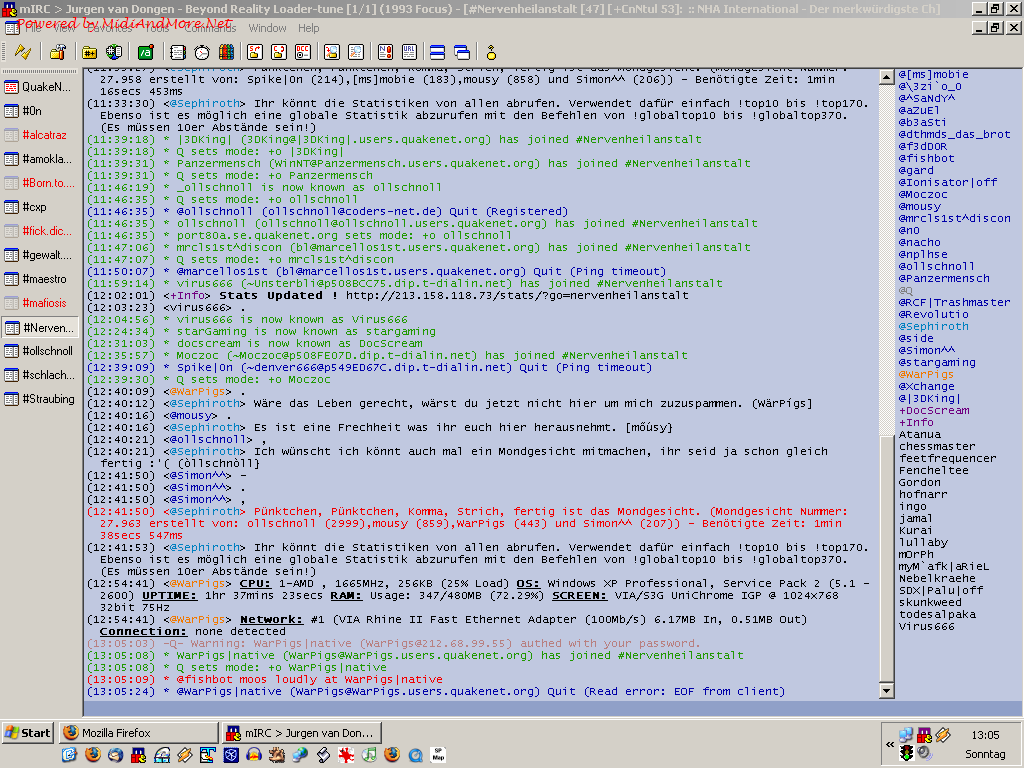This screenshot has height=768, width=1024.
Task: Open mIRC Options hammer icon
Action: tap(58, 52)
